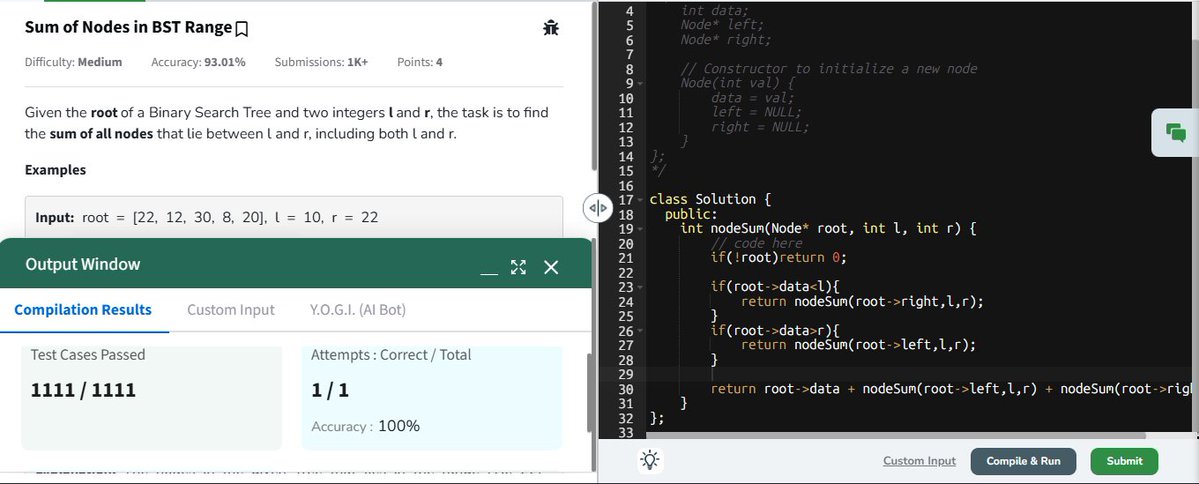The width and height of the screenshot is (1199, 484).
Task: Click the 'Examples' heading
Action: (55, 170)
